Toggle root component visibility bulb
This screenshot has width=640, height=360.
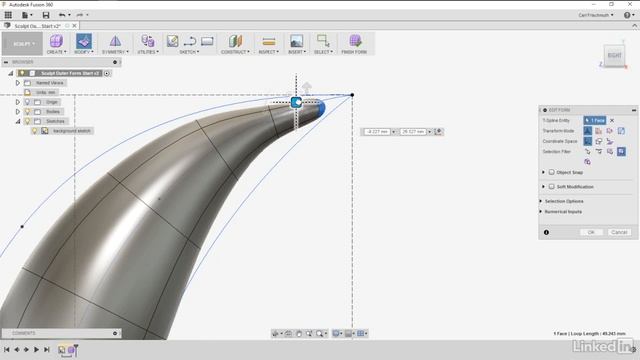[22, 73]
